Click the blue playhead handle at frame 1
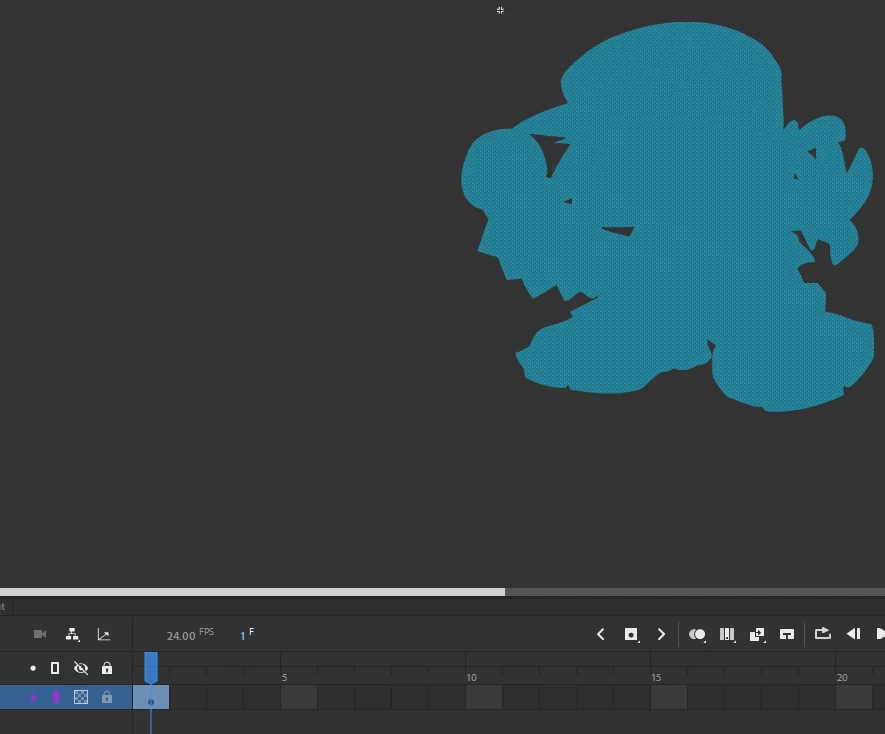This screenshot has width=885, height=734. 151,668
